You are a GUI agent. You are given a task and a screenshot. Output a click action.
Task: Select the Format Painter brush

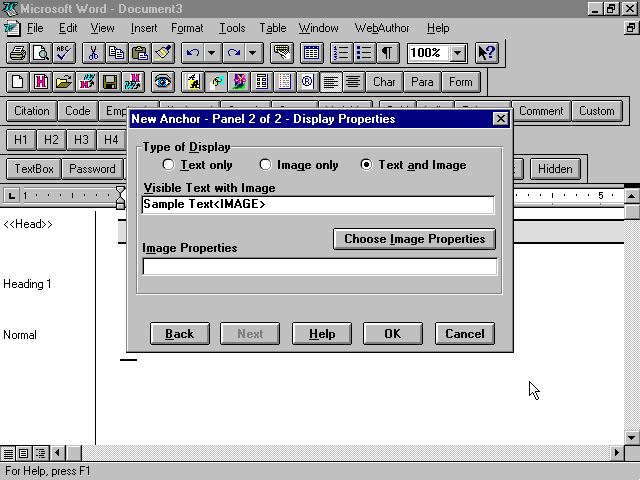pos(164,53)
